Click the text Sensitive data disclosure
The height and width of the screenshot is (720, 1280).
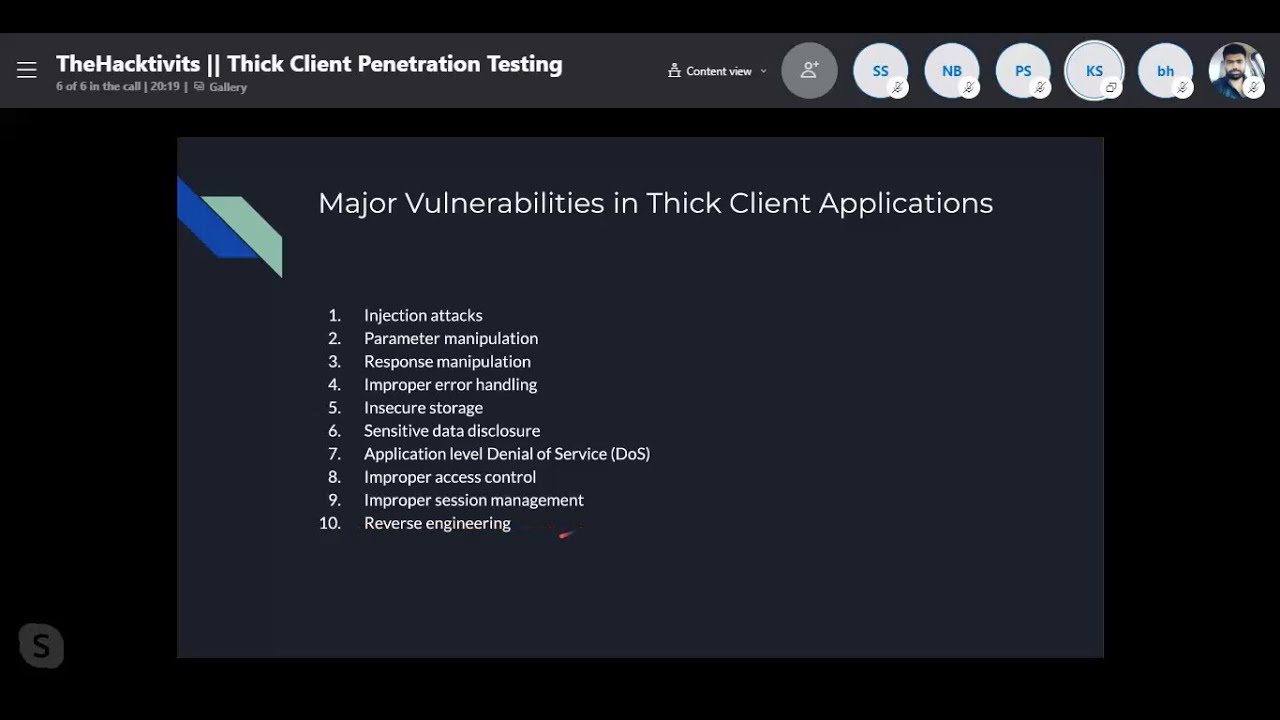click(452, 430)
